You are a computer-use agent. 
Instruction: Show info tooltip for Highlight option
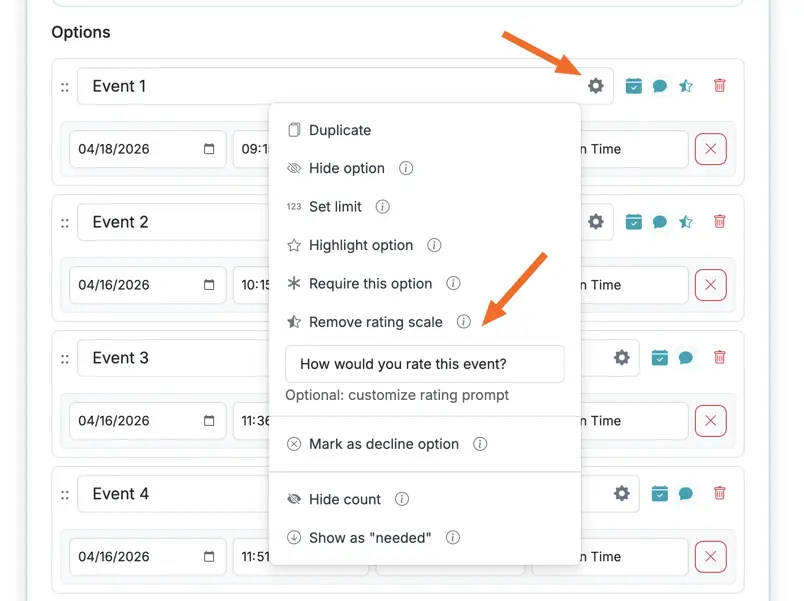pos(434,245)
